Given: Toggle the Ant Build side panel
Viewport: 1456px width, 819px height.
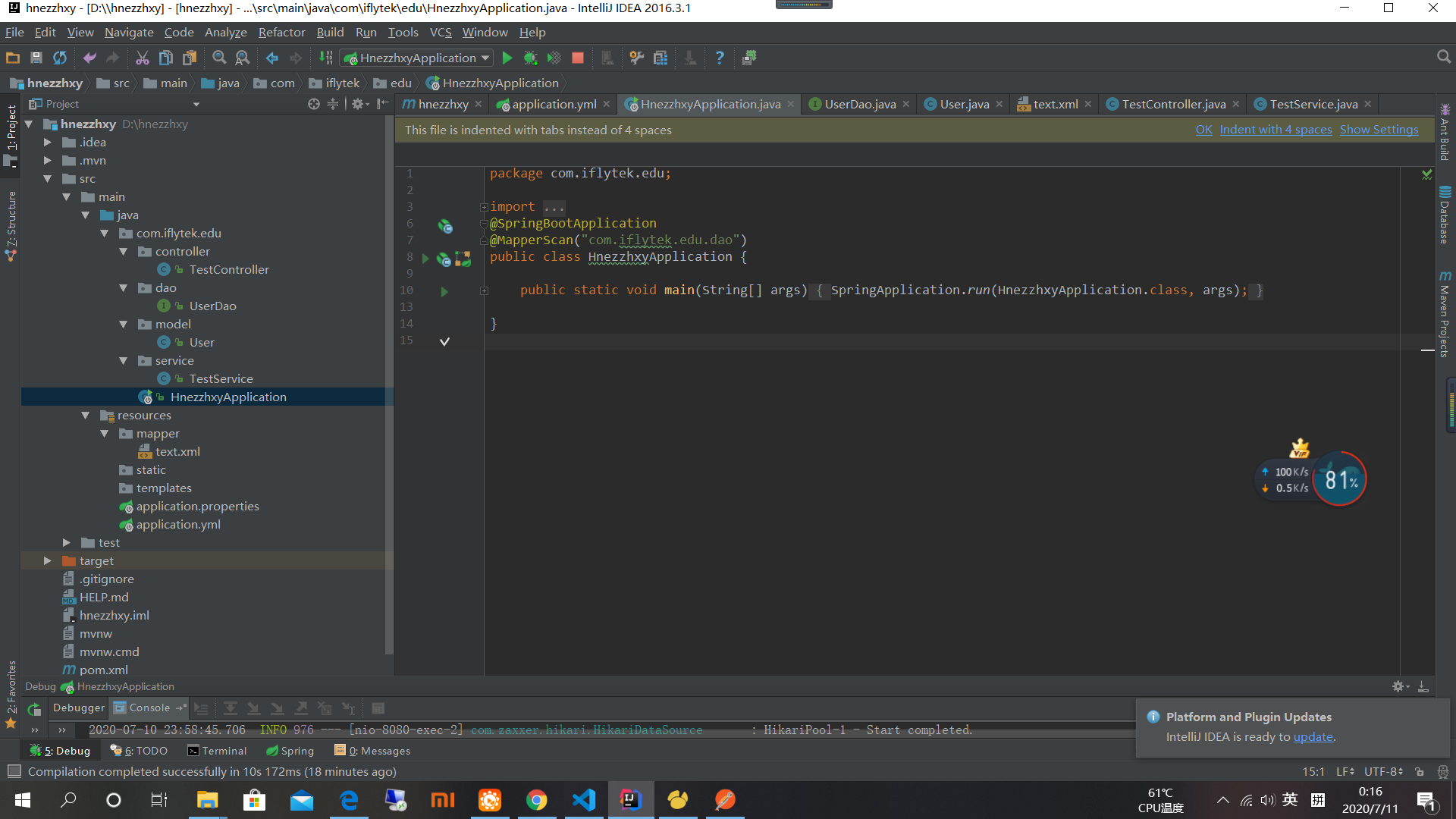Looking at the screenshot, I should 1445,130.
